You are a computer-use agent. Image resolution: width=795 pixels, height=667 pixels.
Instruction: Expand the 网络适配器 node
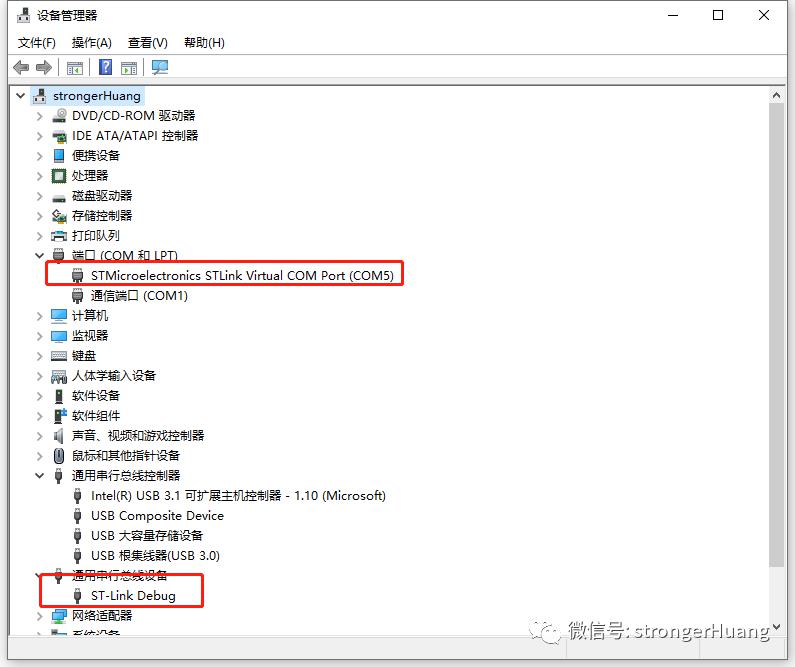40,616
